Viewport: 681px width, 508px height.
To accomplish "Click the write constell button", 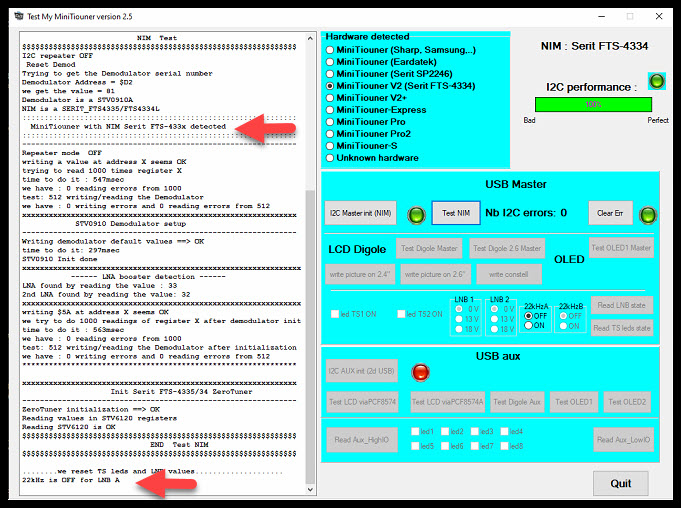I will [509, 274].
